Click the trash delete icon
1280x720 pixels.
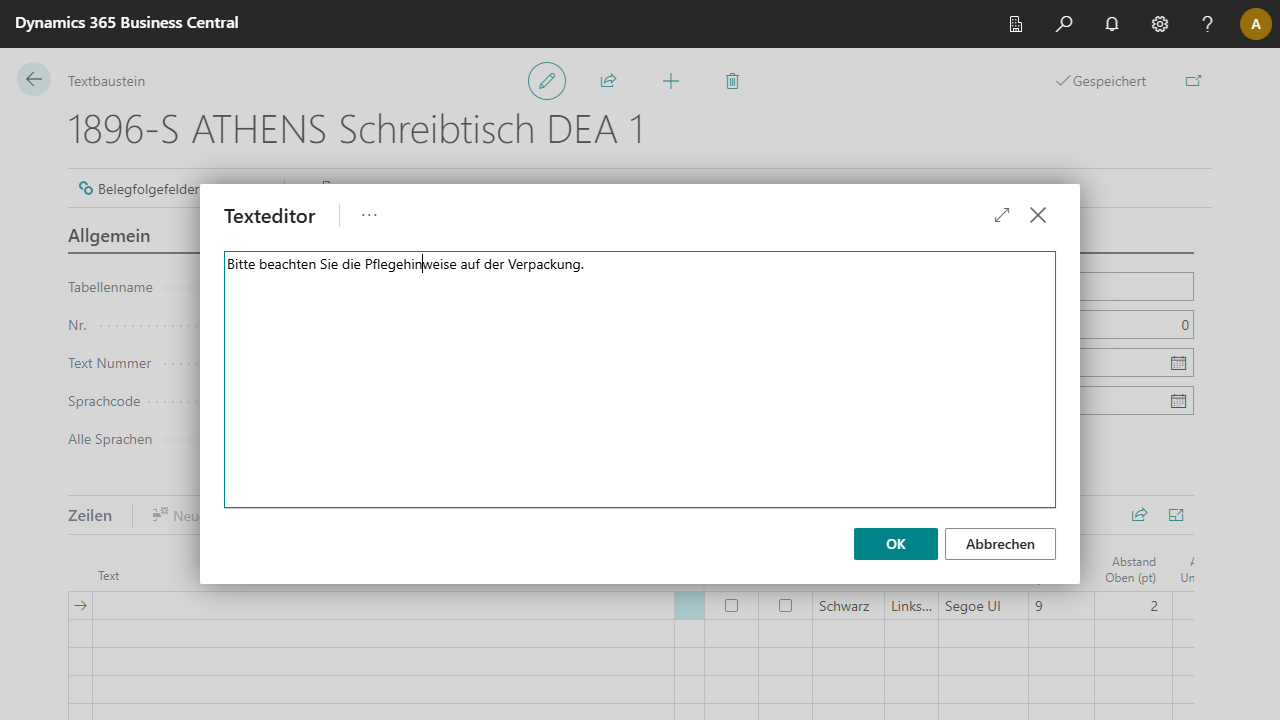pos(732,81)
